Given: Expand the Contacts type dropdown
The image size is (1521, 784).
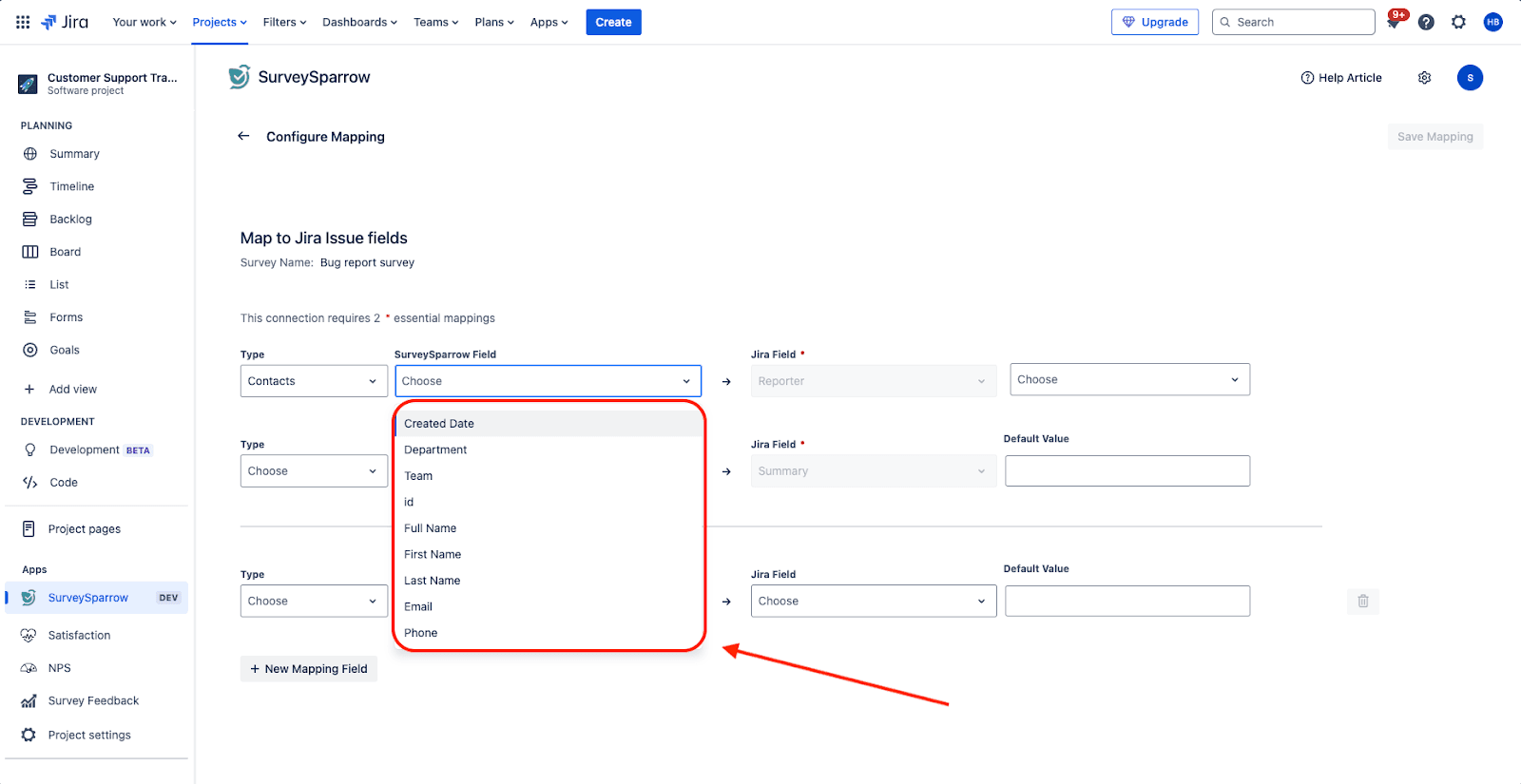Looking at the screenshot, I should pyautogui.click(x=313, y=381).
